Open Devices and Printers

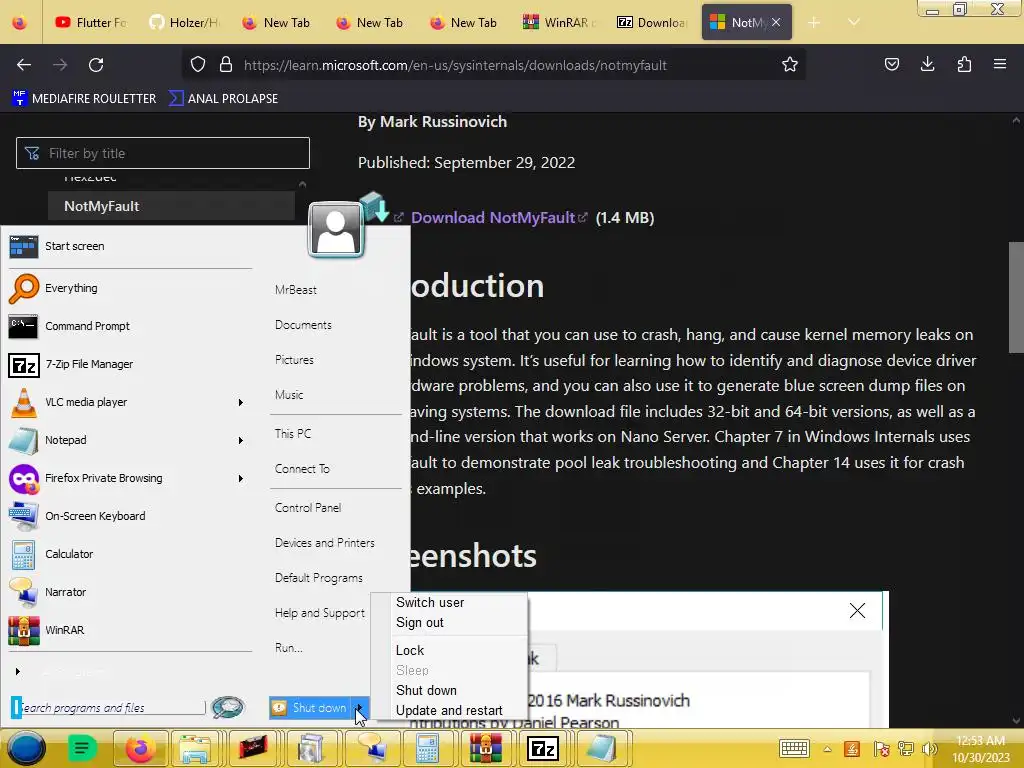(x=325, y=543)
